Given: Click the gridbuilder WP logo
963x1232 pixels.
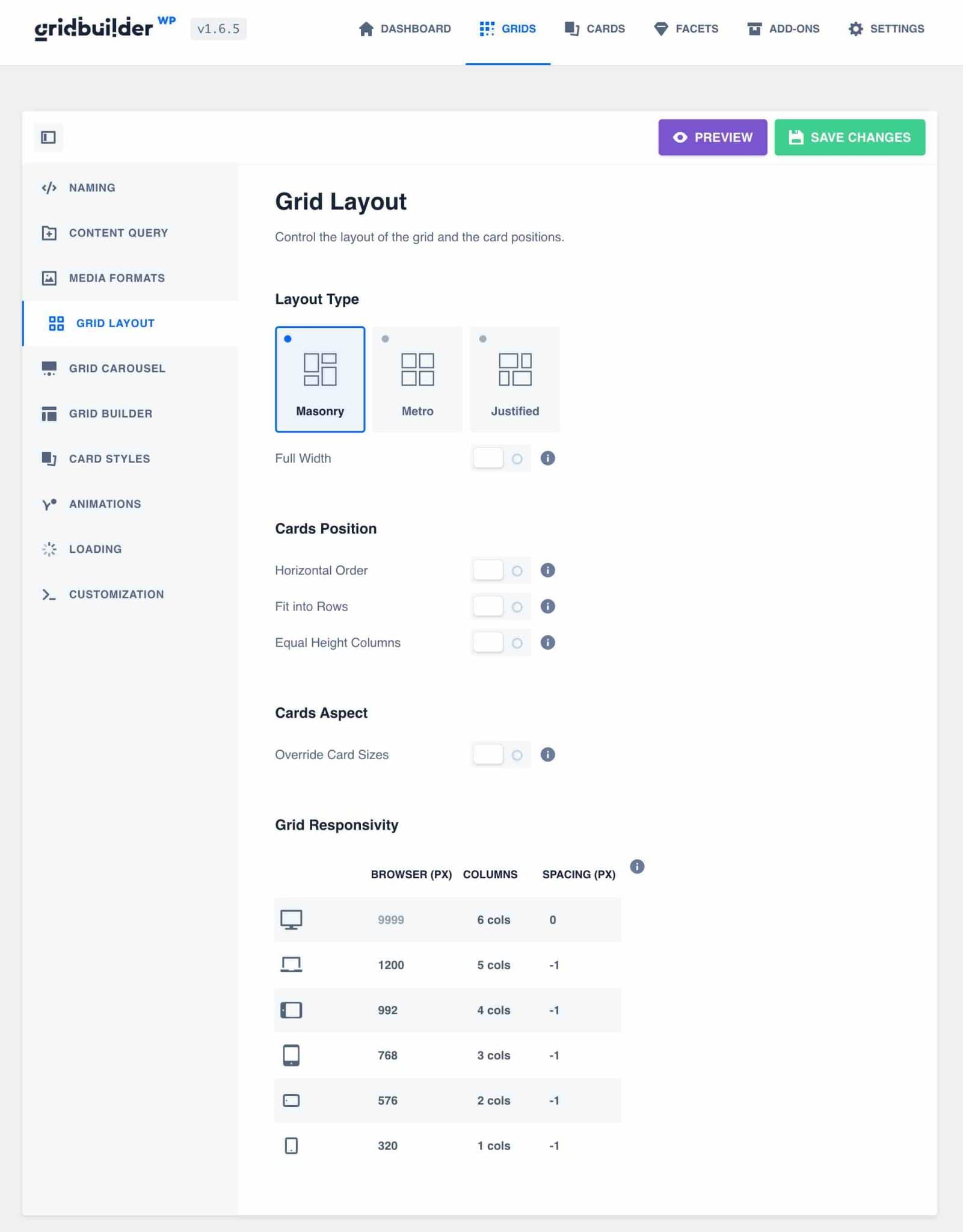Looking at the screenshot, I should 105,28.
